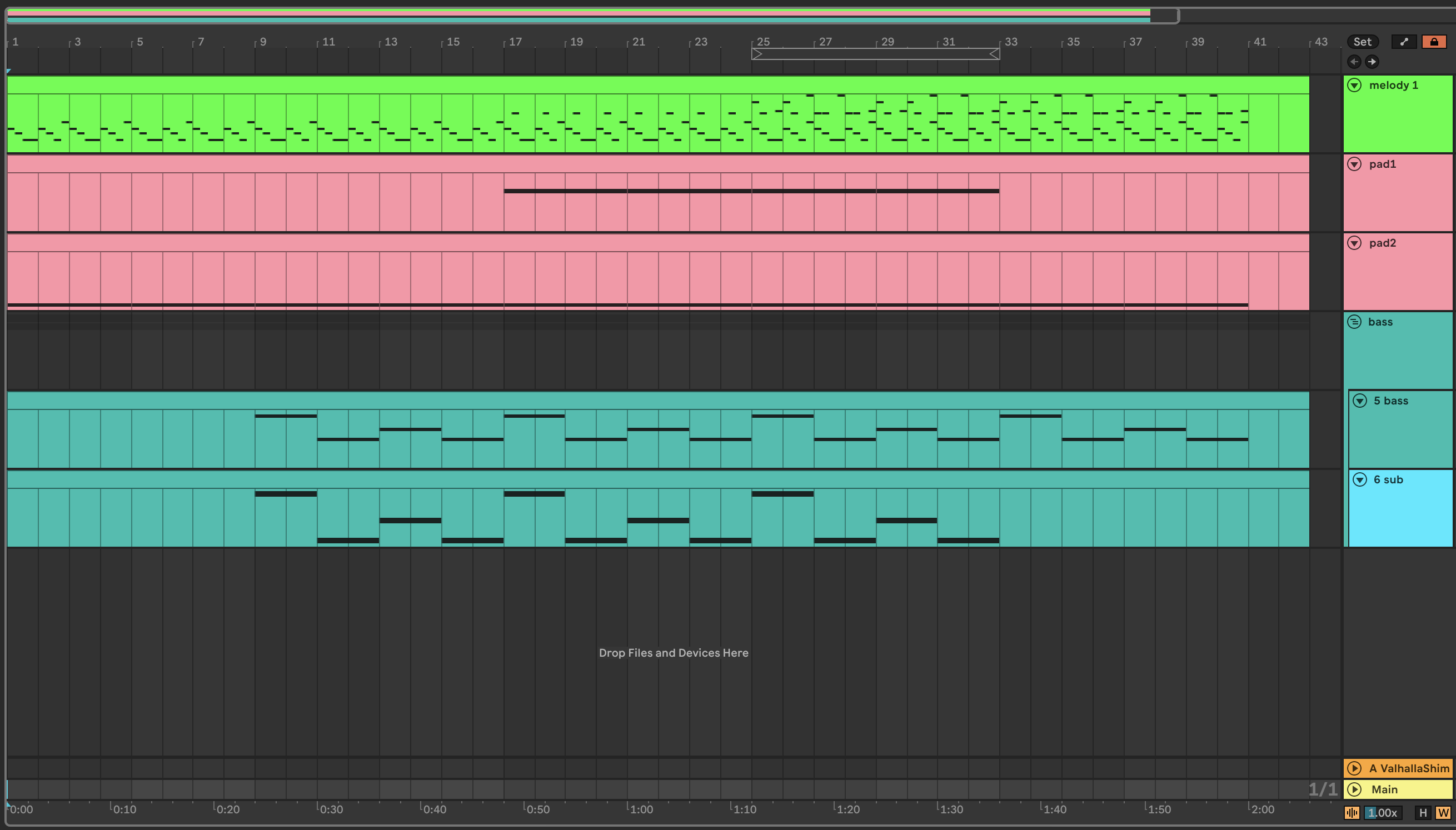Select the 5 bass track name
This screenshot has height=830, width=1456.
click(x=1390, y=401)
